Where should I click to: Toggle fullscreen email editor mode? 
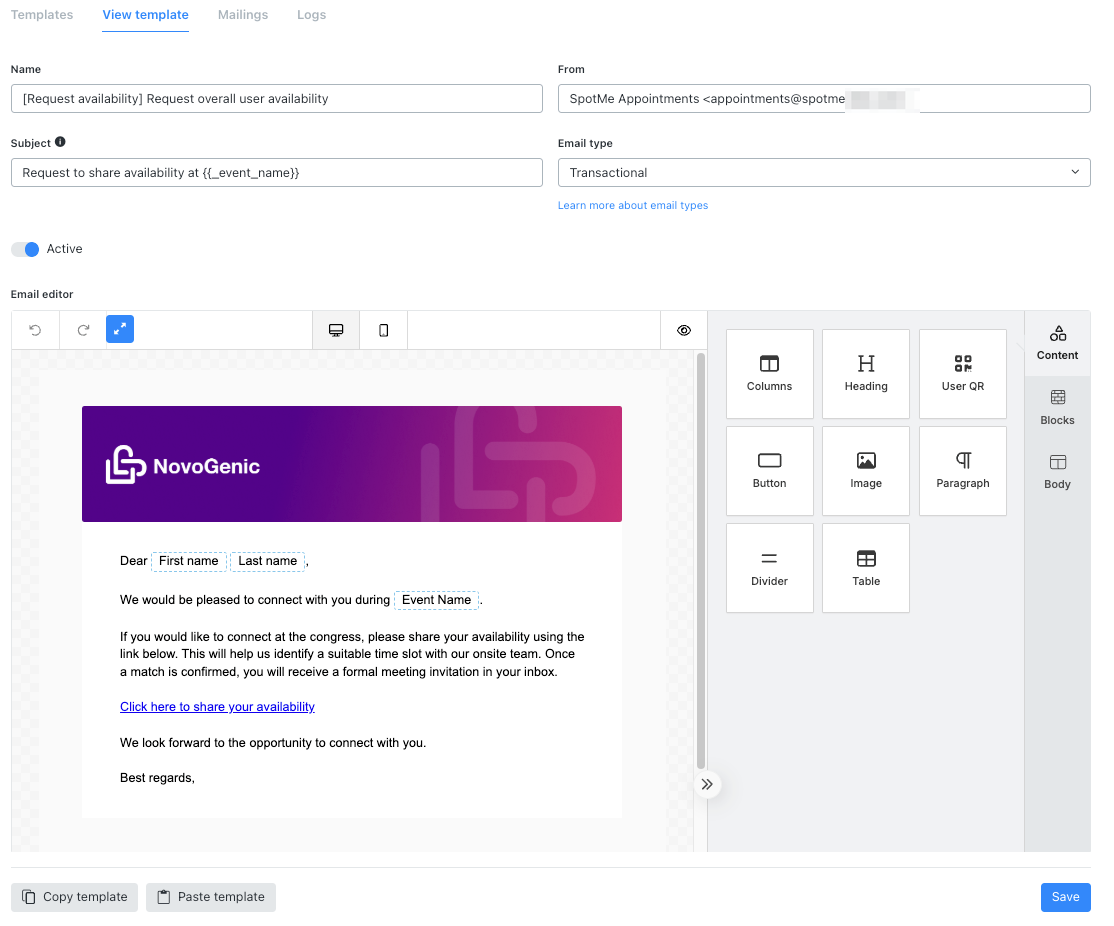[120, 329]
